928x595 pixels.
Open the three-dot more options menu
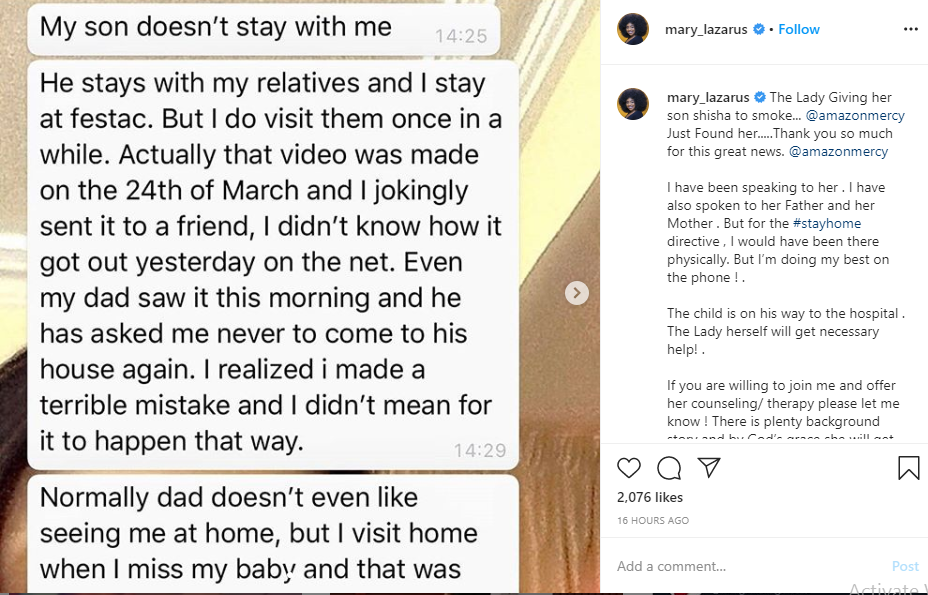point(911,29)
